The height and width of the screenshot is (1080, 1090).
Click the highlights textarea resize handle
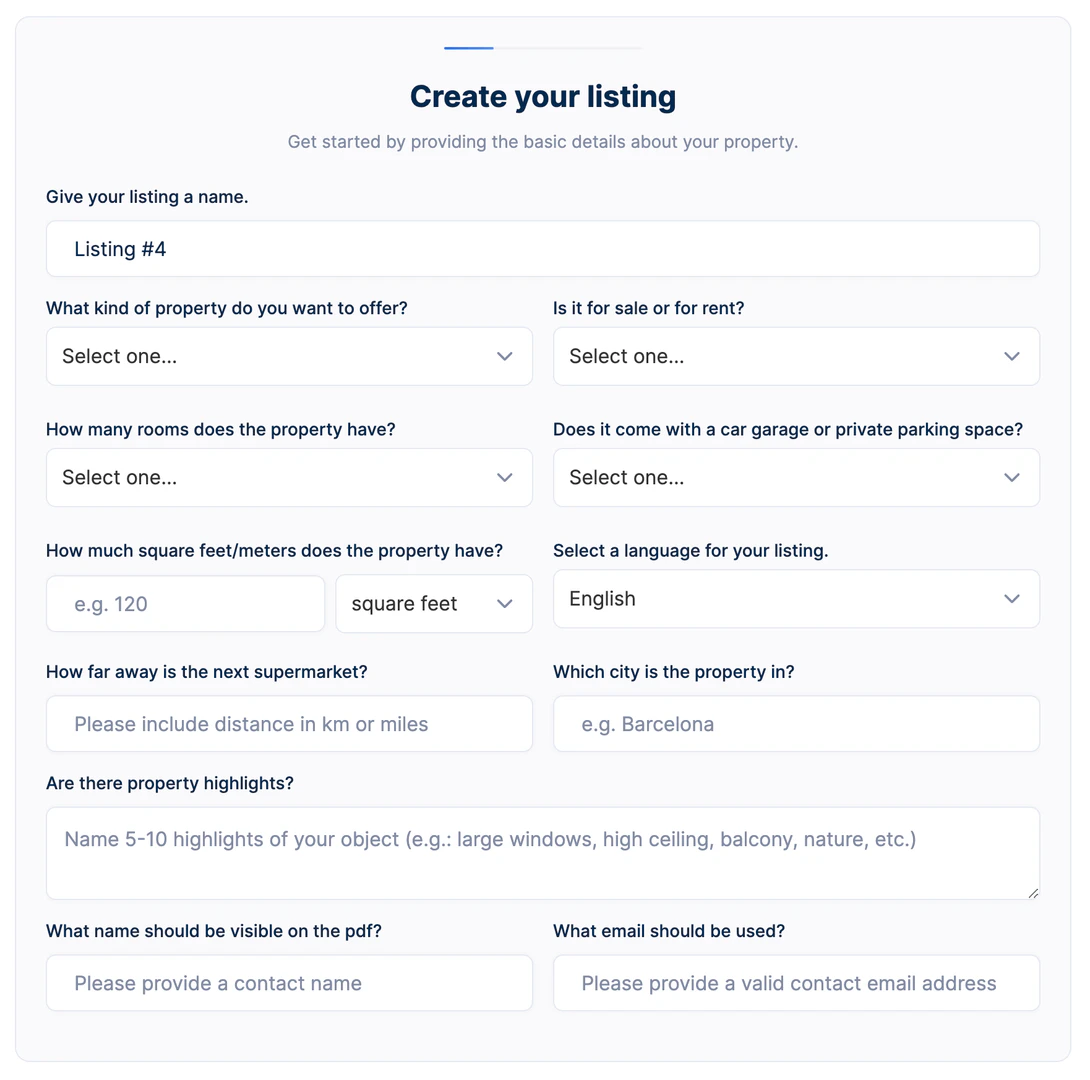(x=1034, y=896)
